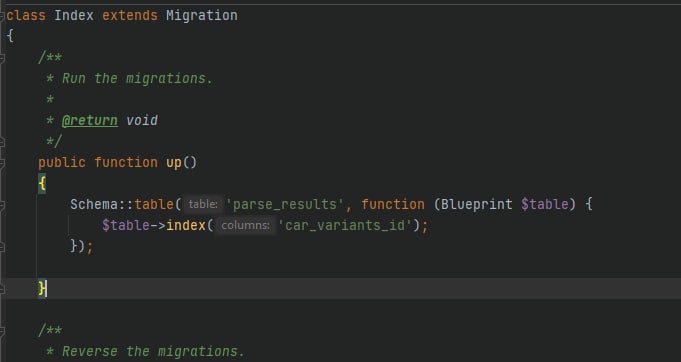Click the Index class name
This screenshot has height=362, width=681.
74,16
